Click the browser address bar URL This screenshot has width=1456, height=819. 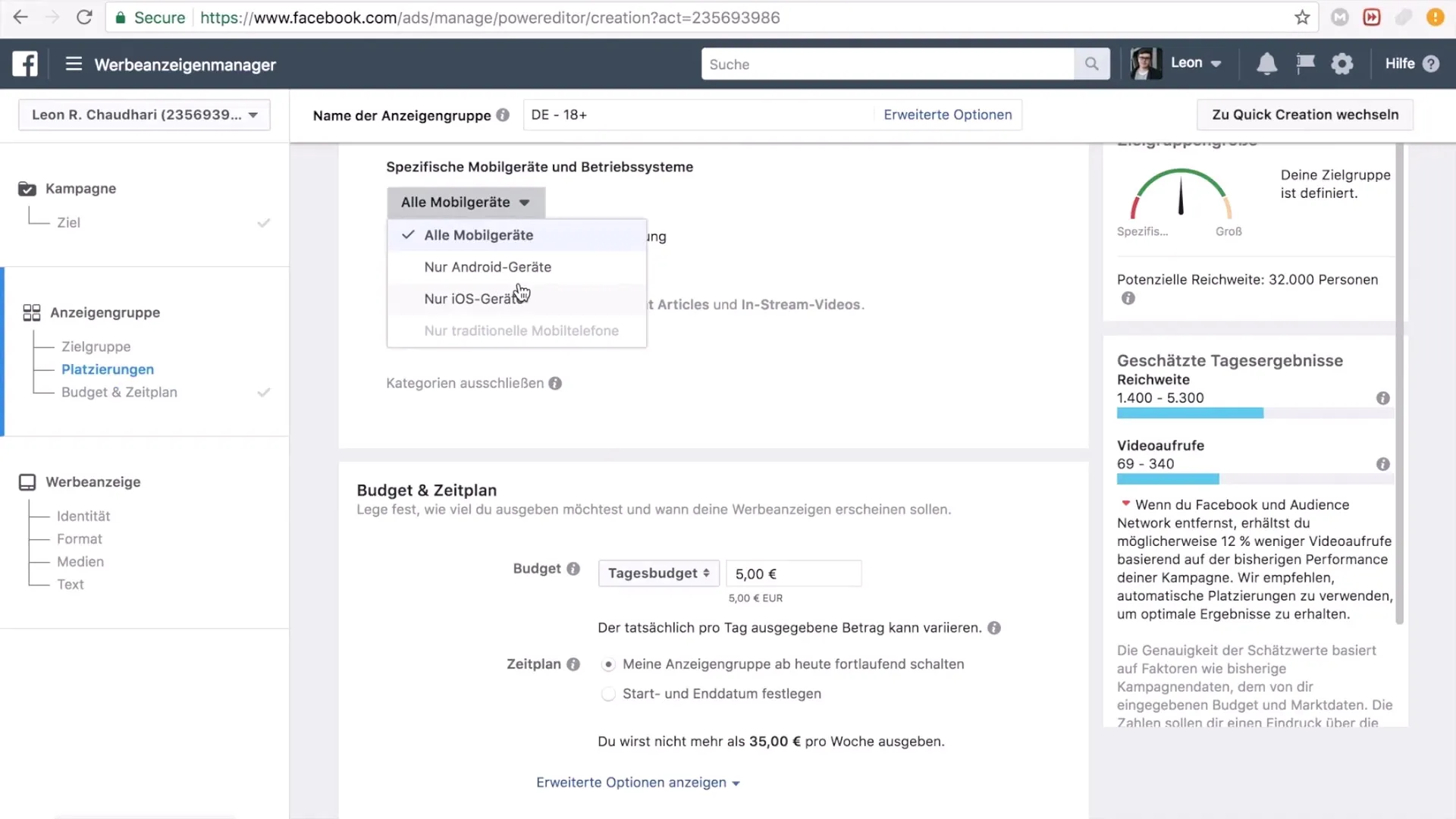click(x=490, y=17)
